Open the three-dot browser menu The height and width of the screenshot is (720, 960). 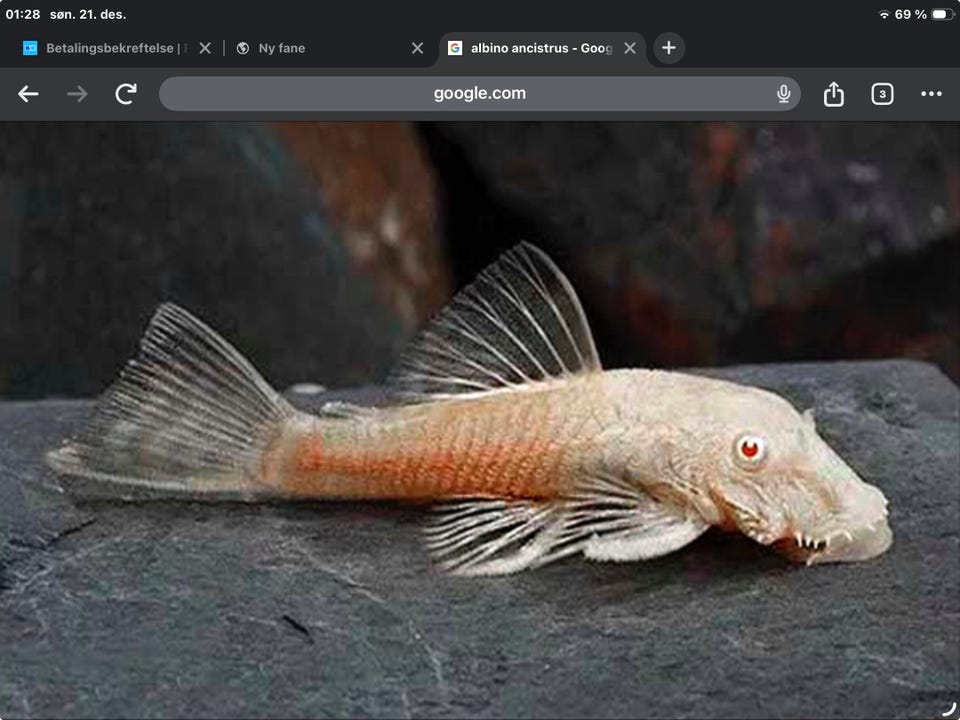[x=931, y=94]
